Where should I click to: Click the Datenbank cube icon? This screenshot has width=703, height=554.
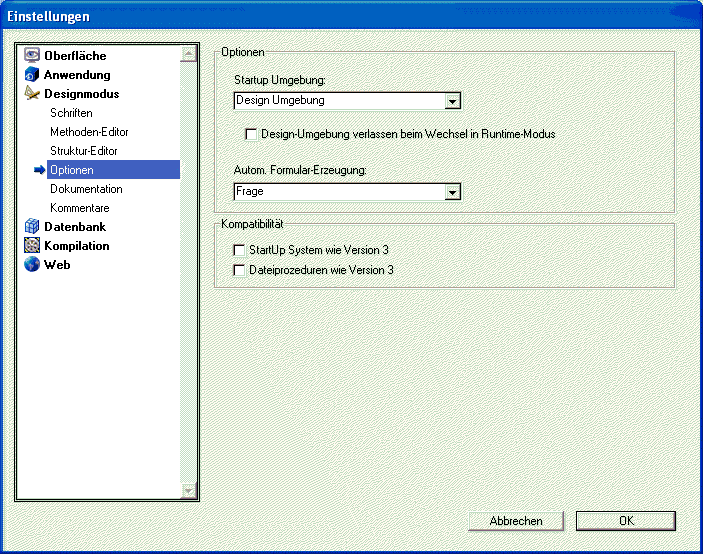[x=31, y=227]
